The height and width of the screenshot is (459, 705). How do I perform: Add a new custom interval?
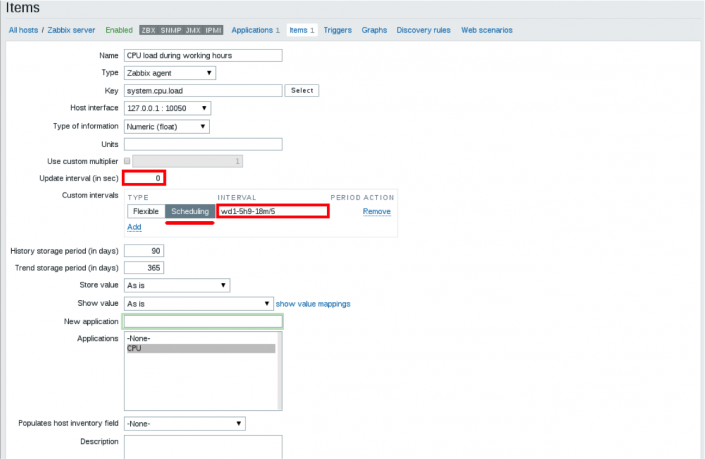(134, 227)
